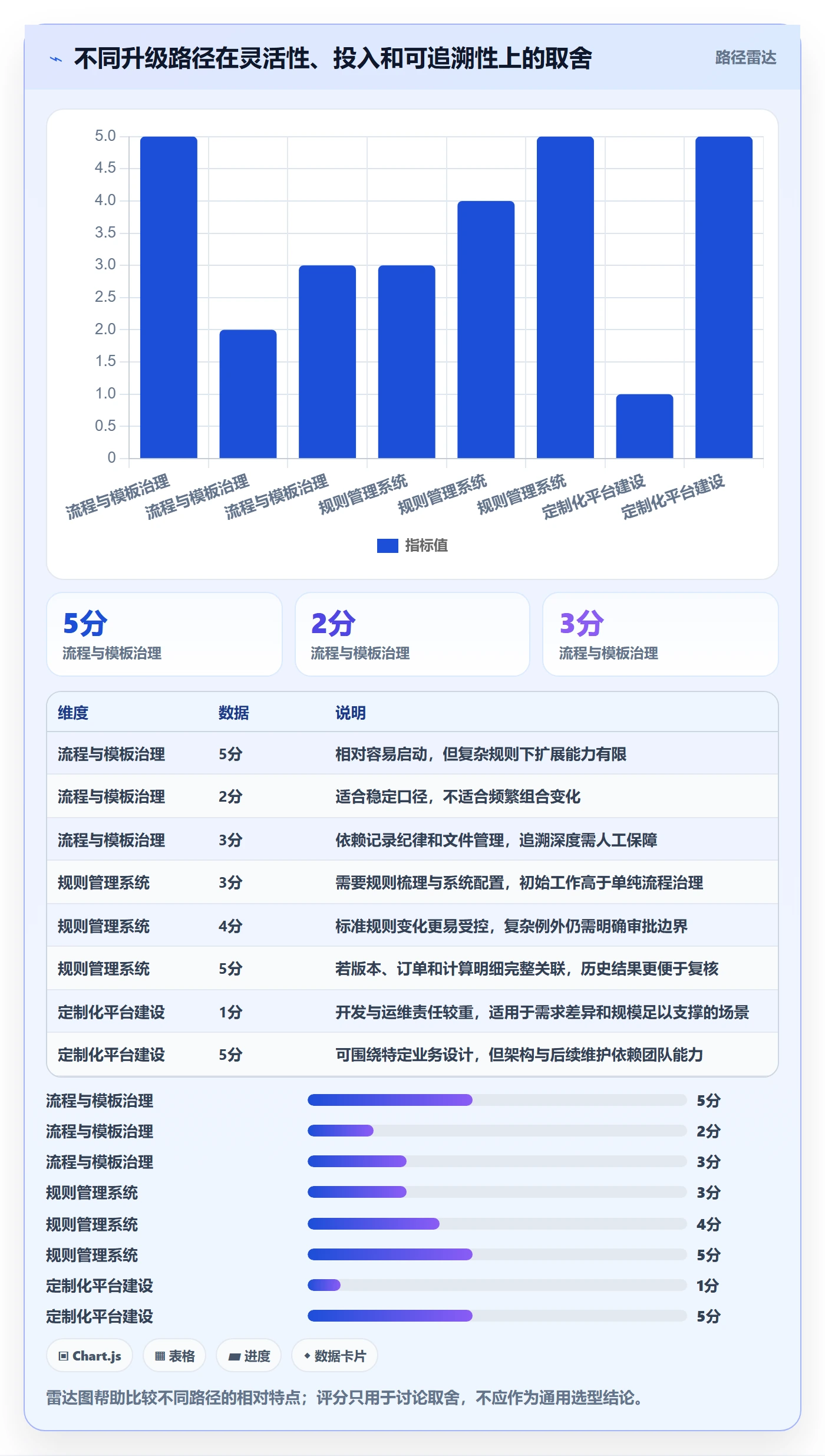Viewport: 825px width, 1456px height.
Task: Click the table's 1分 data cell
Action: click(x=230, y=1012)
